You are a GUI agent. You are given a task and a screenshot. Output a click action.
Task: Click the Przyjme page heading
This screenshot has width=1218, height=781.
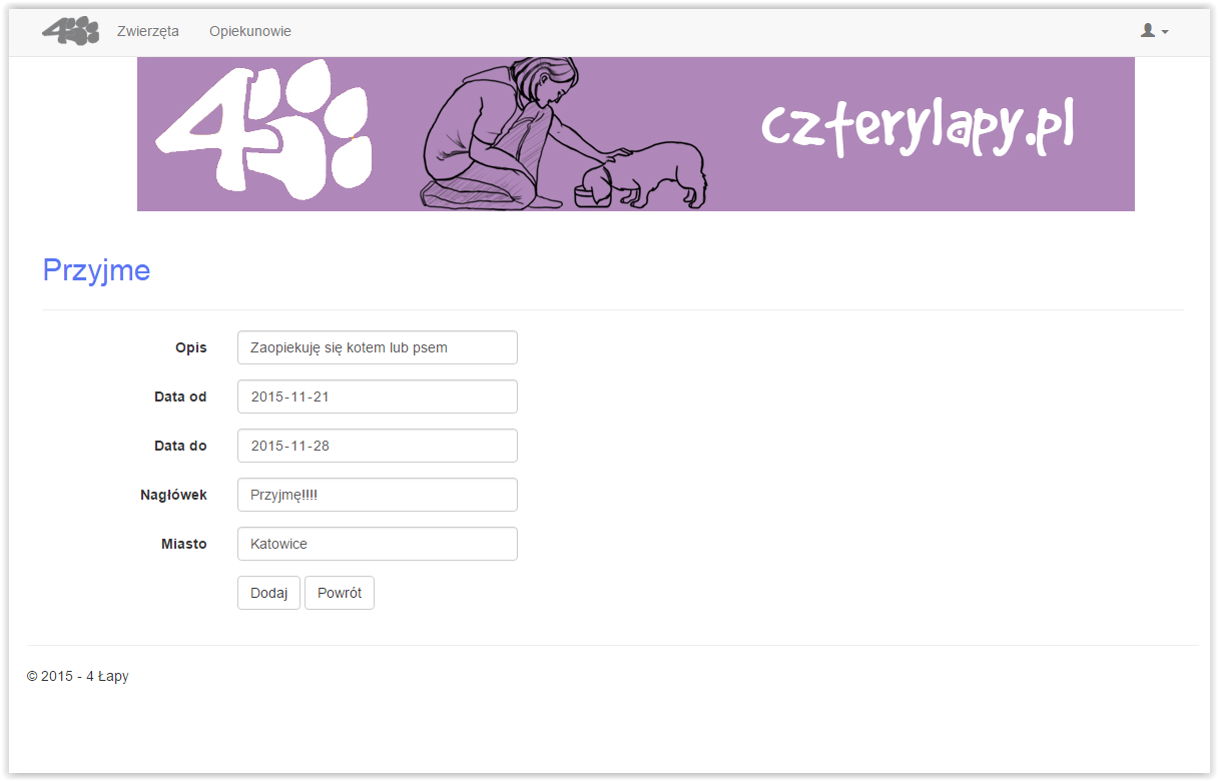point(96,270)
